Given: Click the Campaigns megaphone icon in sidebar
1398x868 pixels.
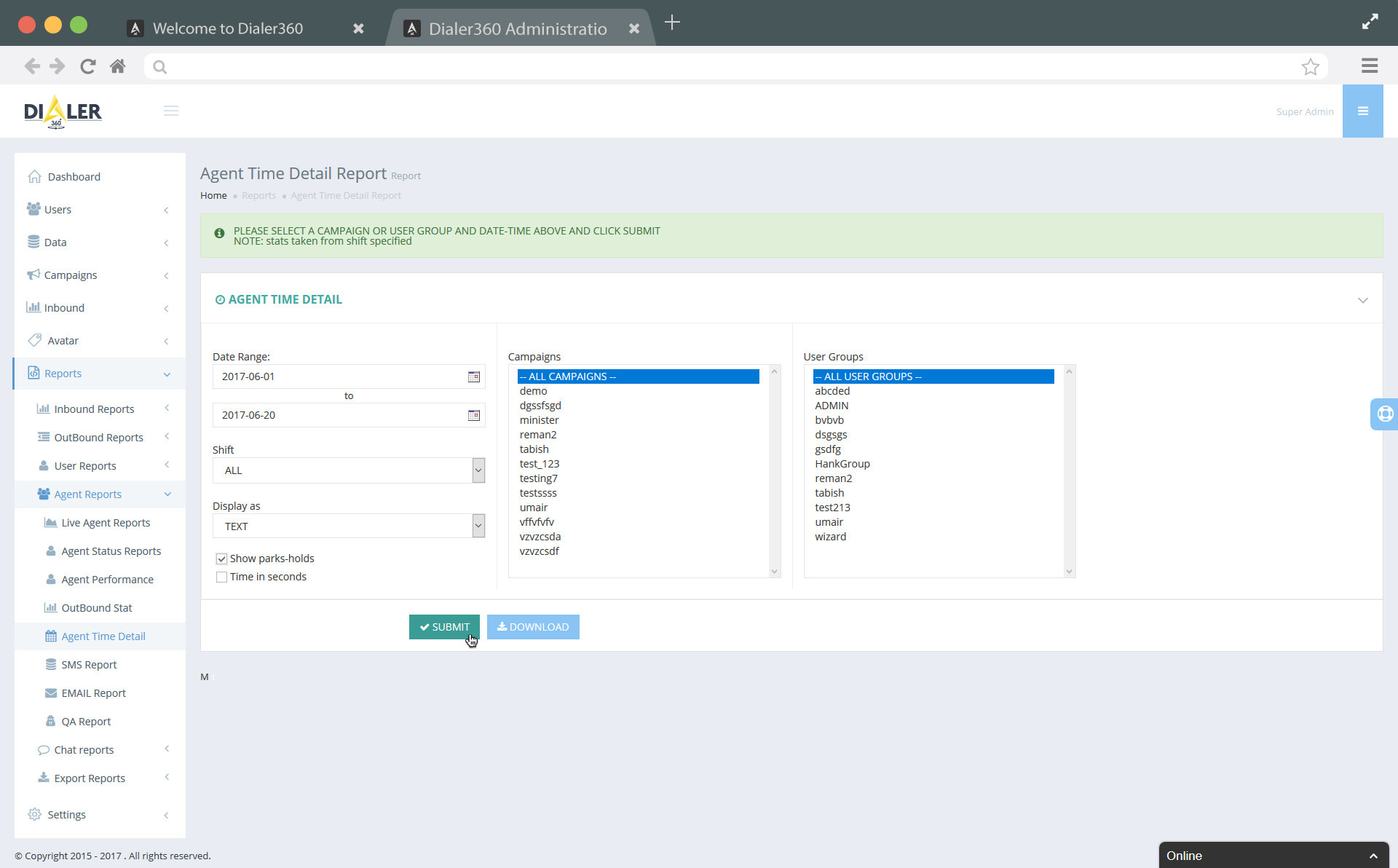Looking at the screenshot, I should point(33,275).
